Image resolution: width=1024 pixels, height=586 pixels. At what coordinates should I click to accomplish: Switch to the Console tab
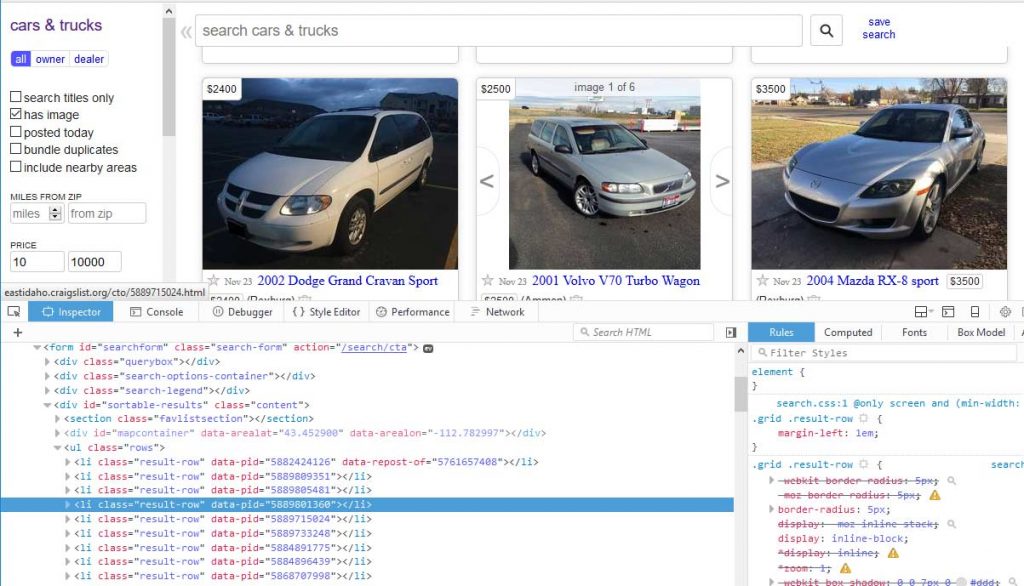pyautogui.click(x=156, y=312)
